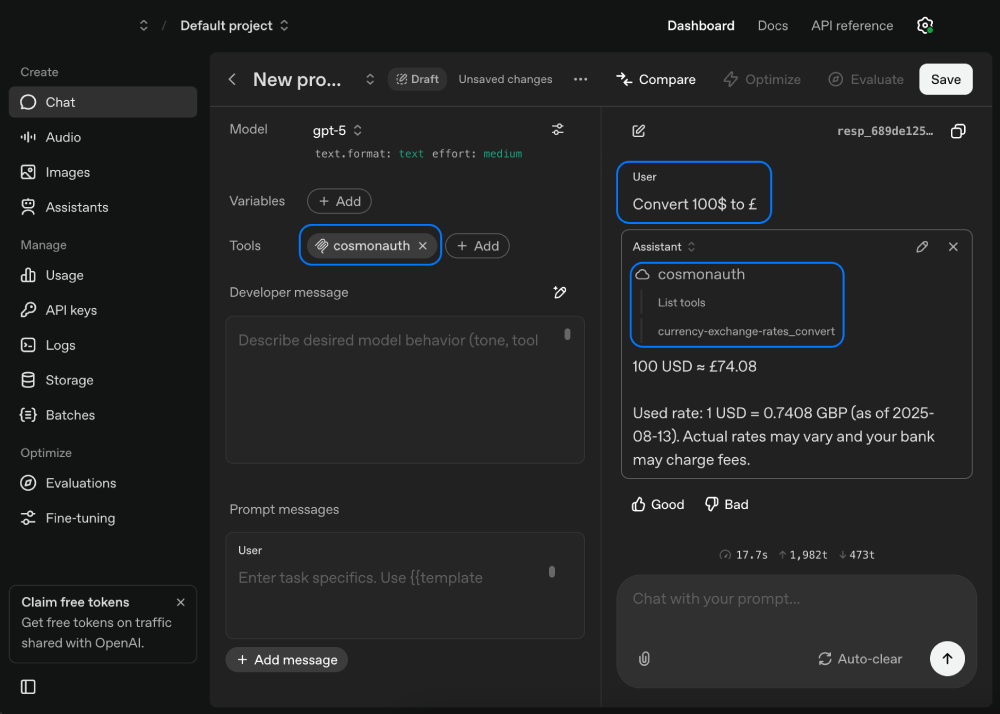Open currency-exchange-rates_convert call details
This screenshot has height=714, width=1000.
pos(746,332)
